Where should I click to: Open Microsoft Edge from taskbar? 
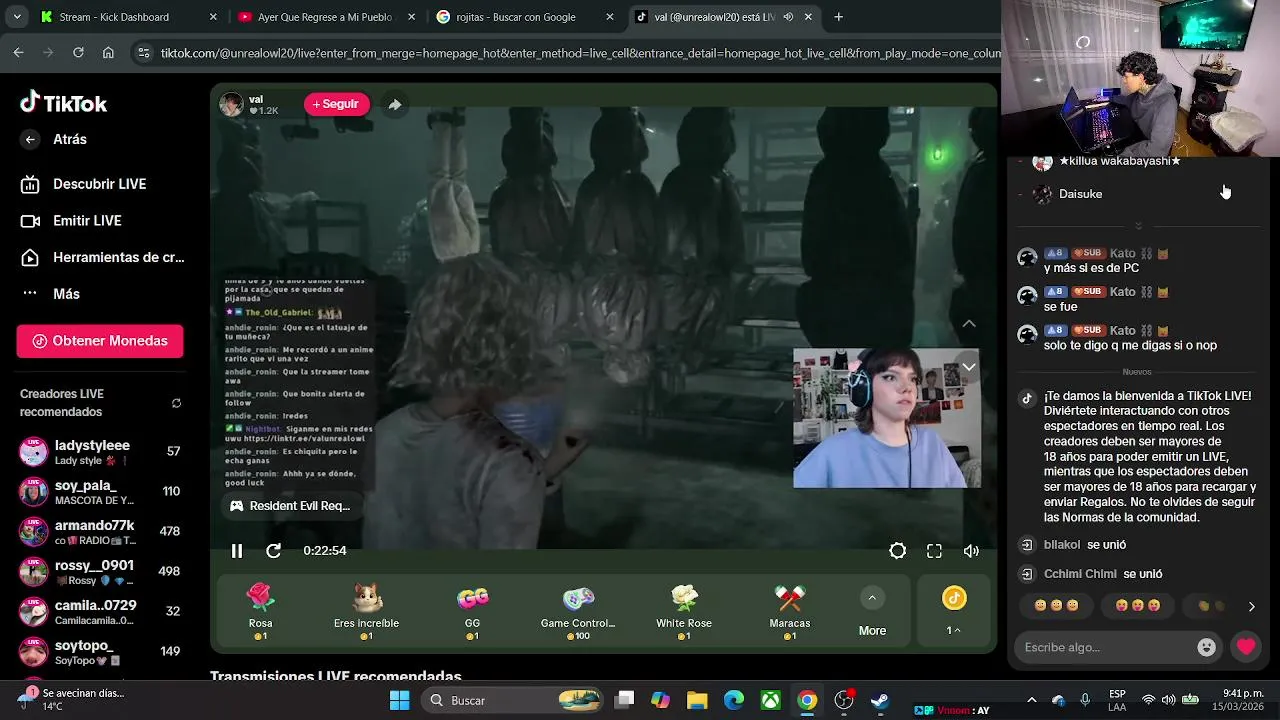click(734, 700)
